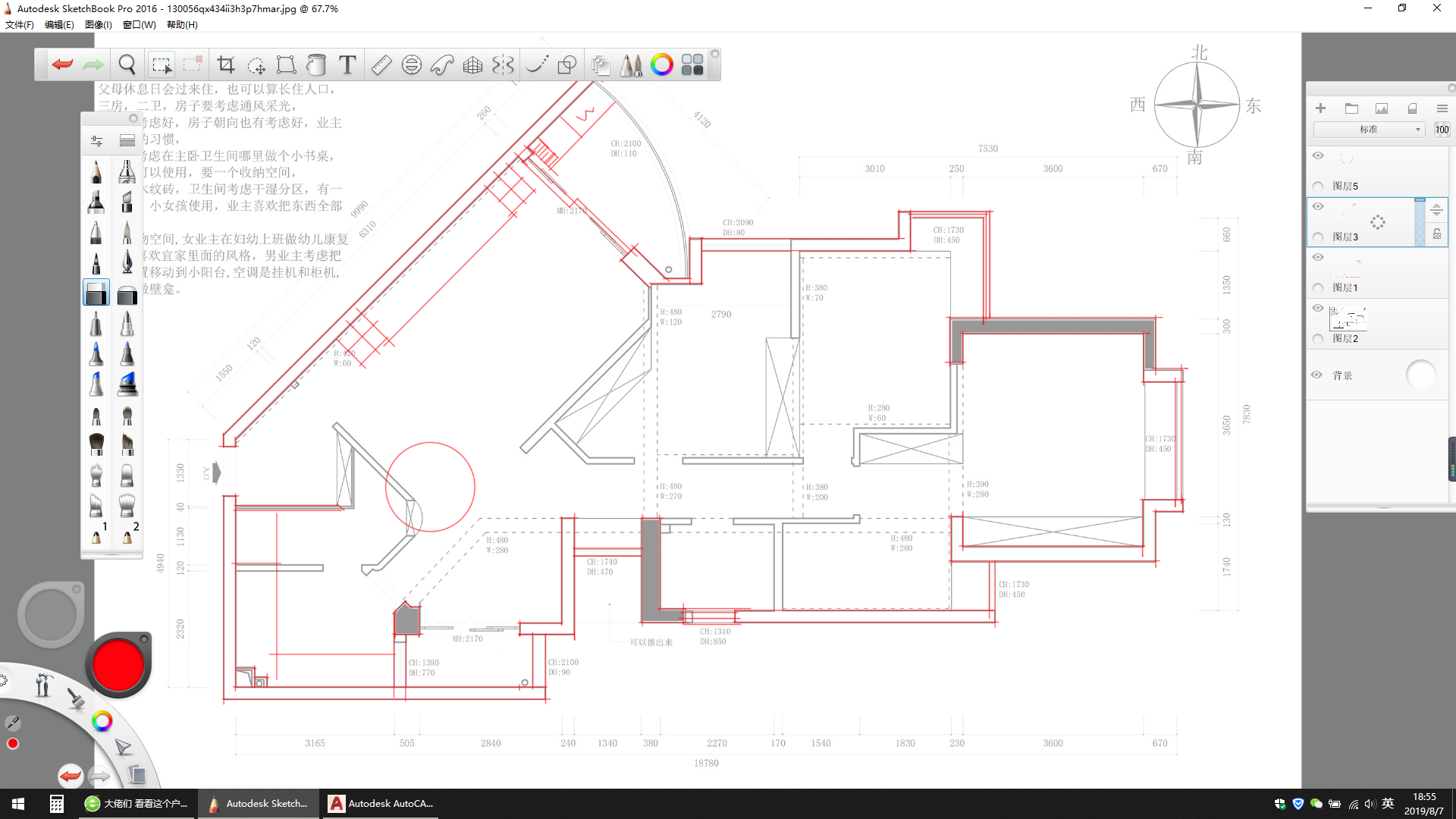Open 帮助(H) menu
The image size is (1456, 819).
coord(182,25)
